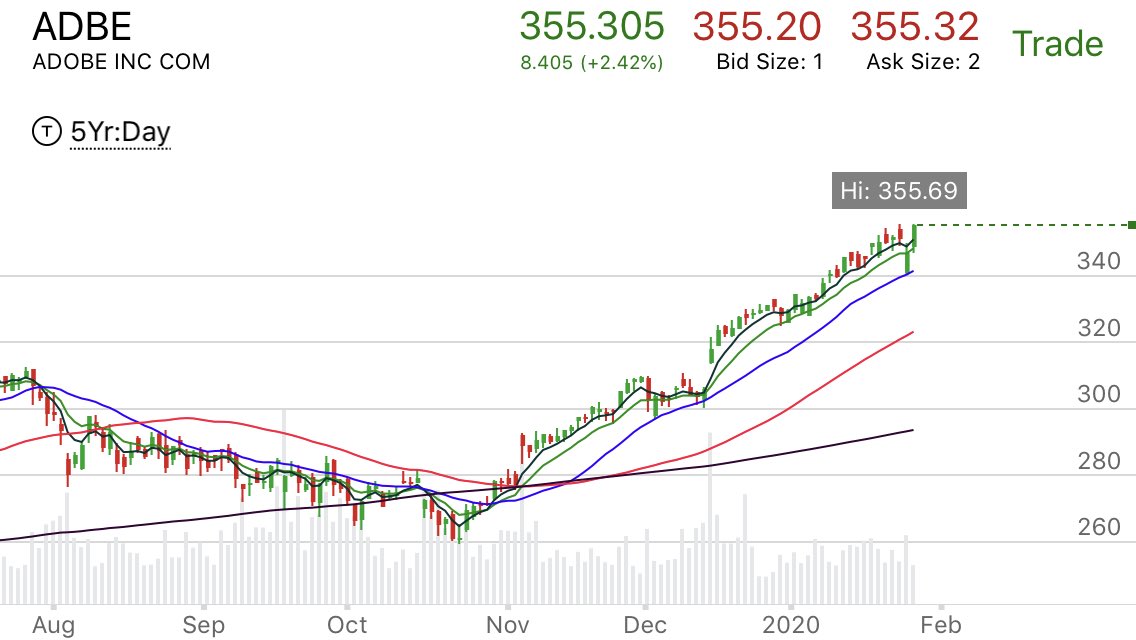
Task: Click the Dec date axis label
Action: click(645, 625)
